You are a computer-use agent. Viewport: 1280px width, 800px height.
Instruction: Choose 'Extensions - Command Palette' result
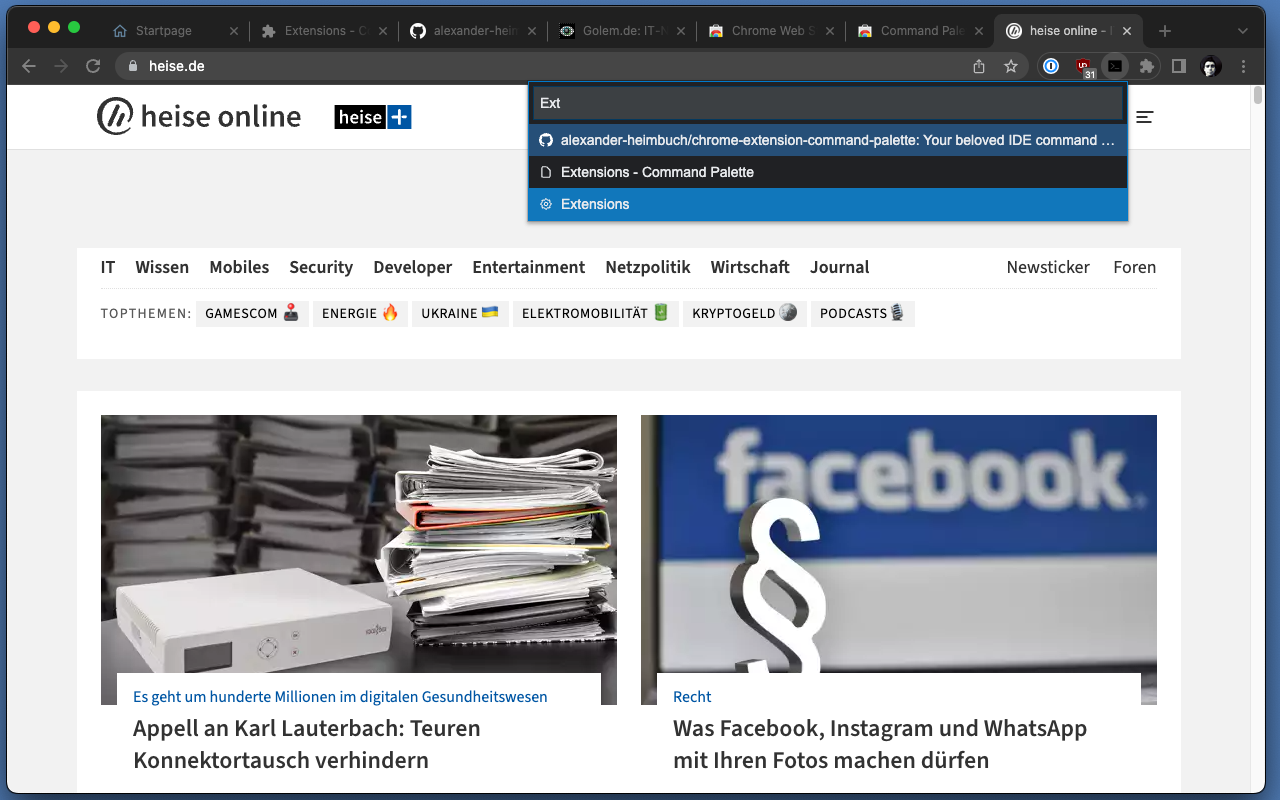point(828,172)
